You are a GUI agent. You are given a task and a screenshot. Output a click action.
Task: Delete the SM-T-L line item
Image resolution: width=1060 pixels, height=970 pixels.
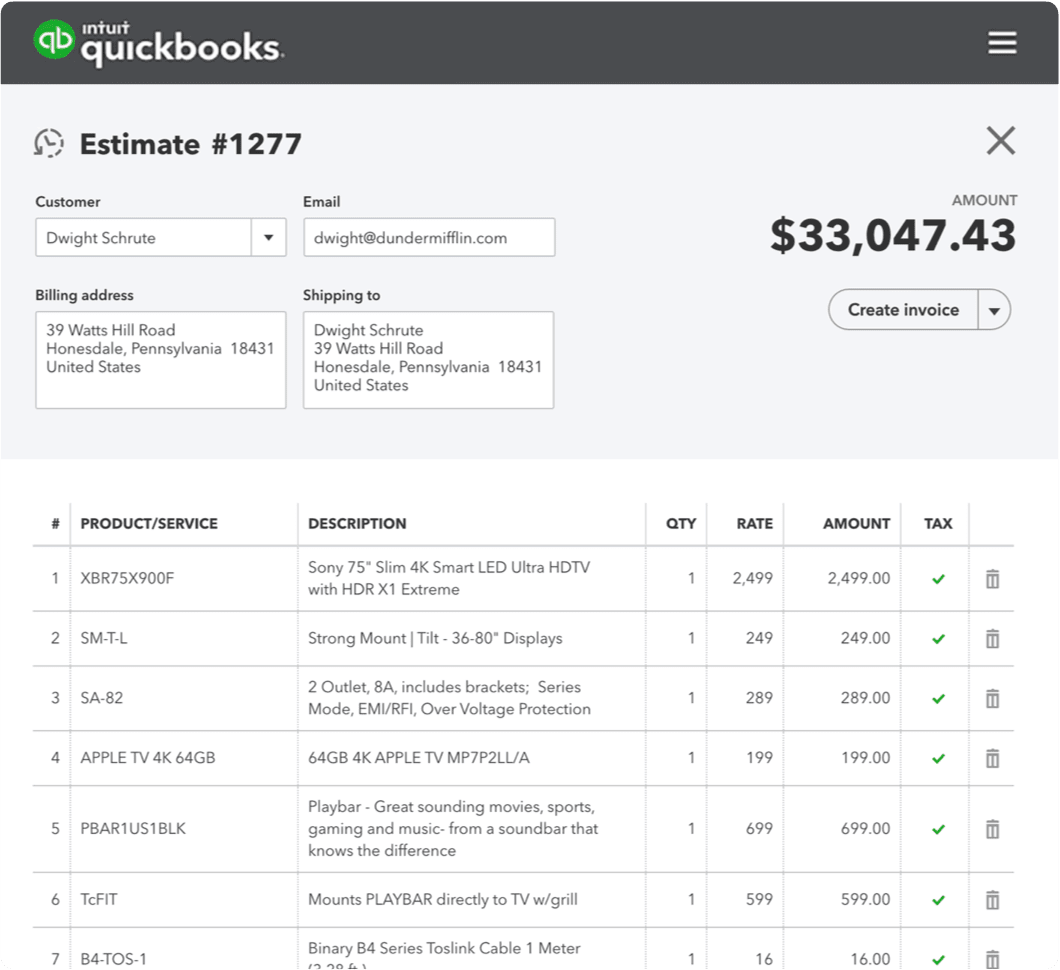click(x=992, y=638)
